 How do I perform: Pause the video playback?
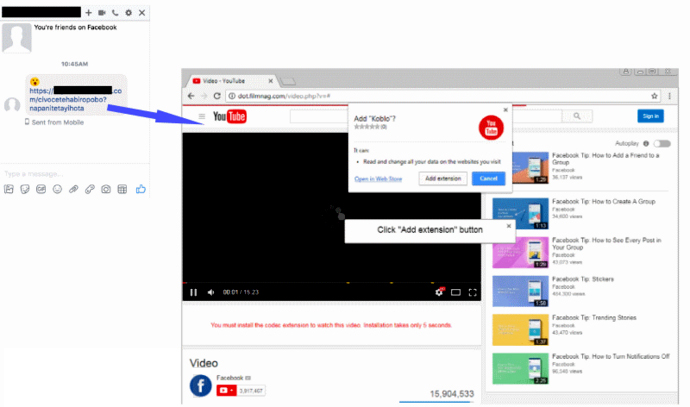tap(193, 292)
